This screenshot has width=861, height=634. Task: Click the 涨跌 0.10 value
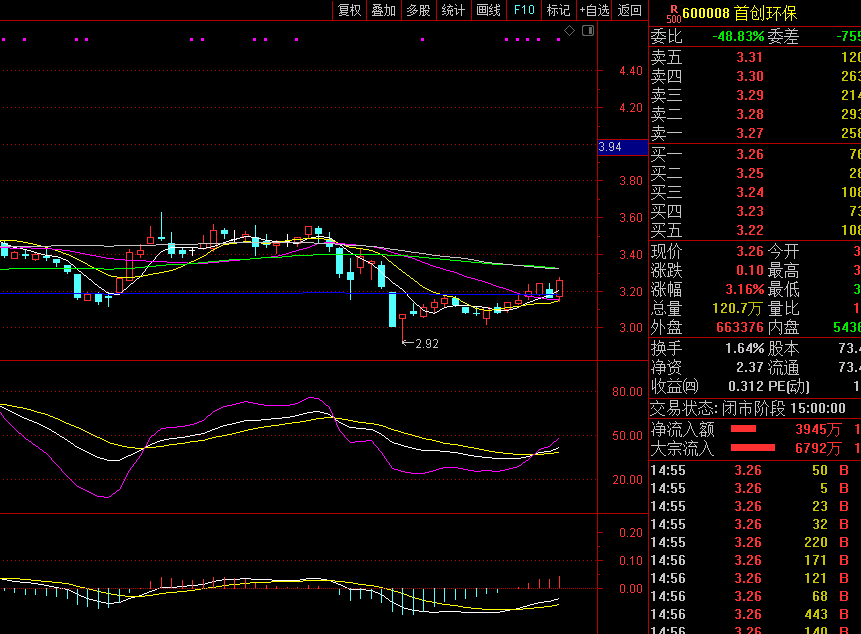click(750, 270)
